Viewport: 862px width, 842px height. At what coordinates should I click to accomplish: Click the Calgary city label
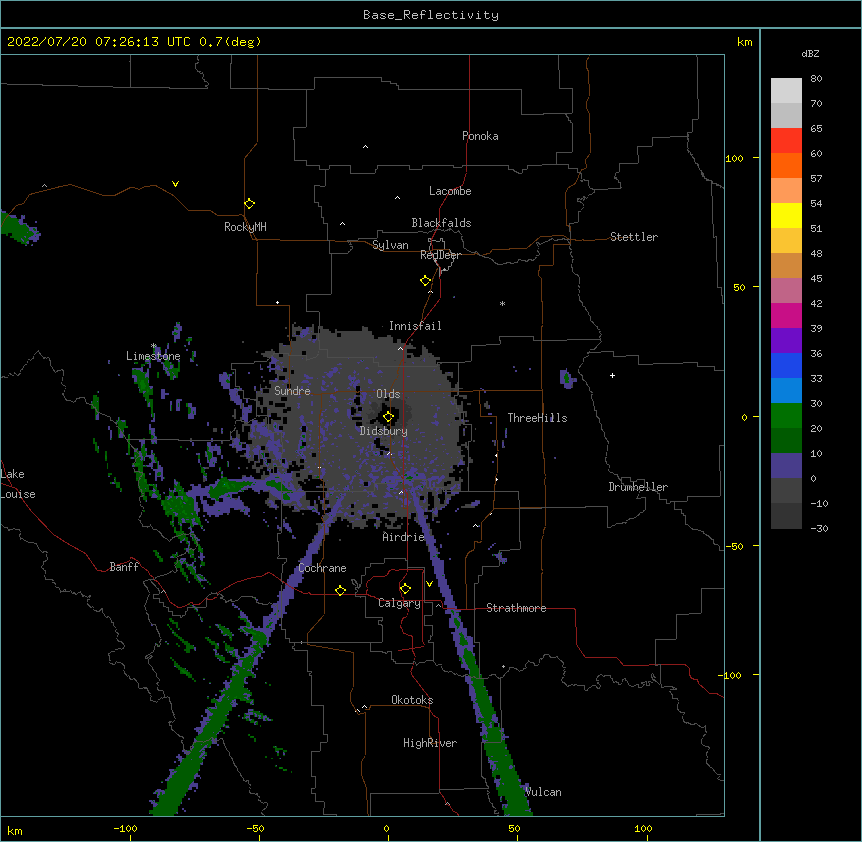click(399, 603)
